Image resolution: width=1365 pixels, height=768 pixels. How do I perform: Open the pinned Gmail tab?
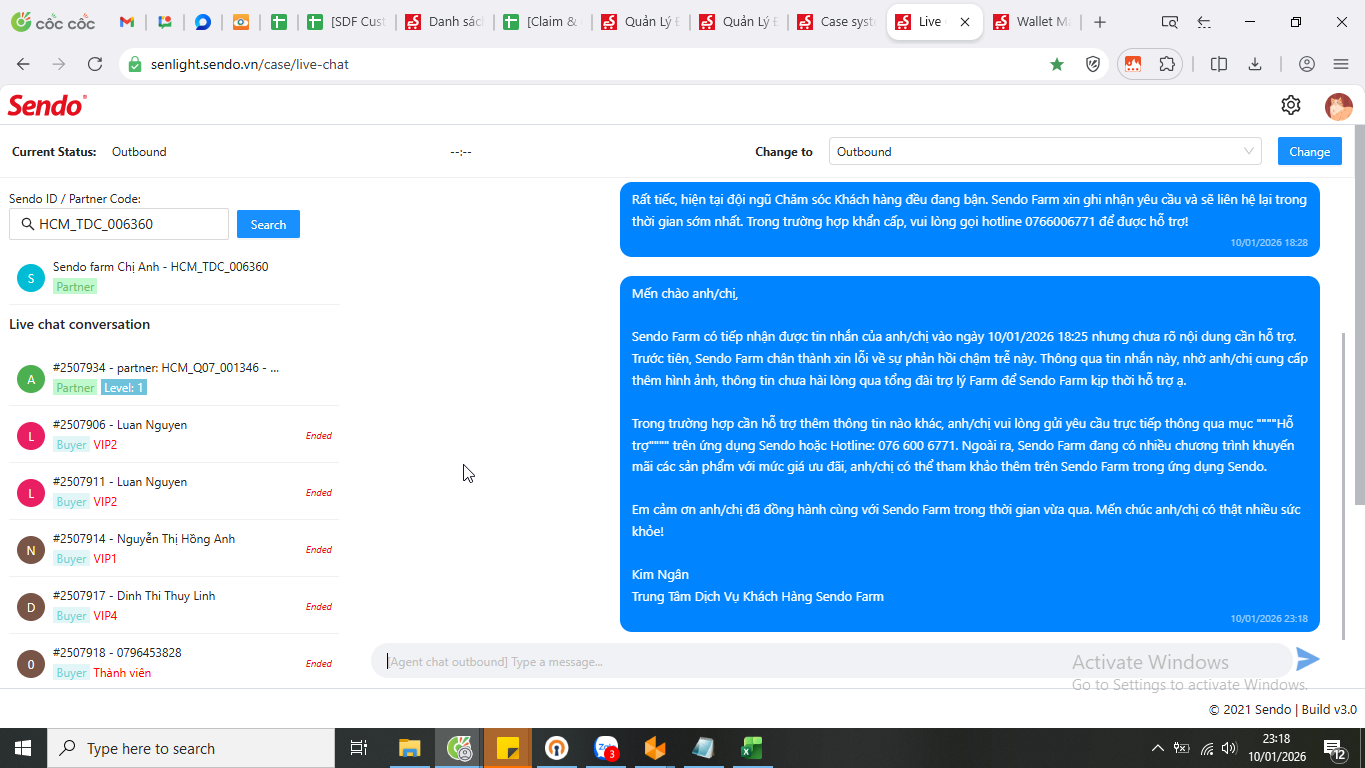click(x=126, y=22)
